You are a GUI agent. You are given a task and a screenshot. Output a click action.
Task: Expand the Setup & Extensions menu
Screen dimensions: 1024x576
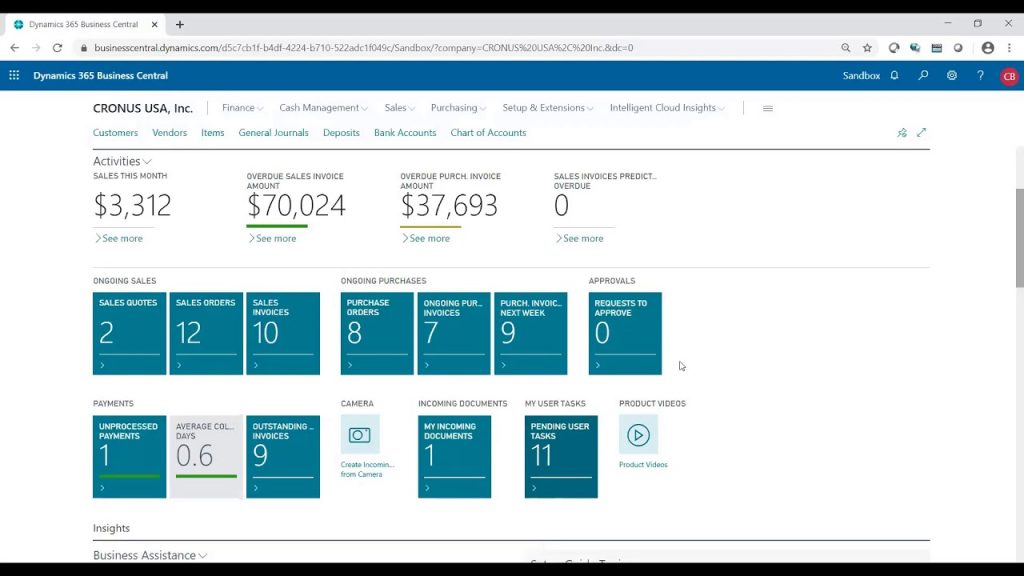coord(547,108)
